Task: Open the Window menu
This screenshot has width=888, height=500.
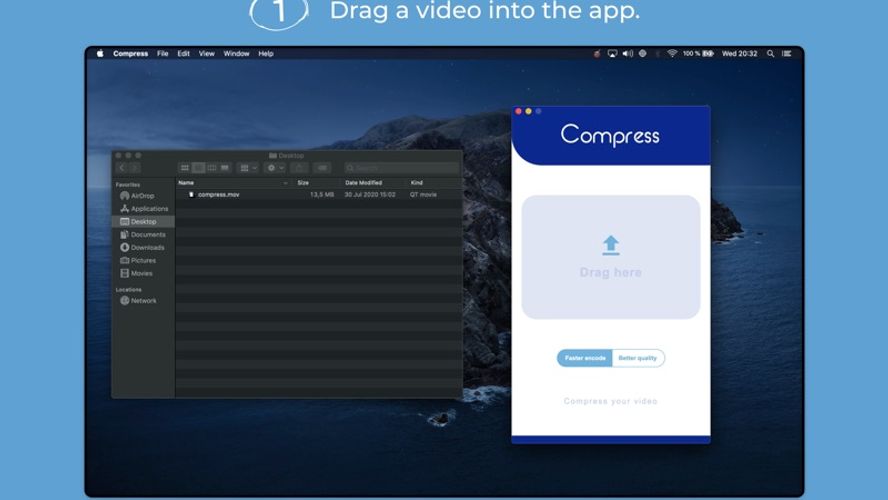Action: click(x=236, y=53)
